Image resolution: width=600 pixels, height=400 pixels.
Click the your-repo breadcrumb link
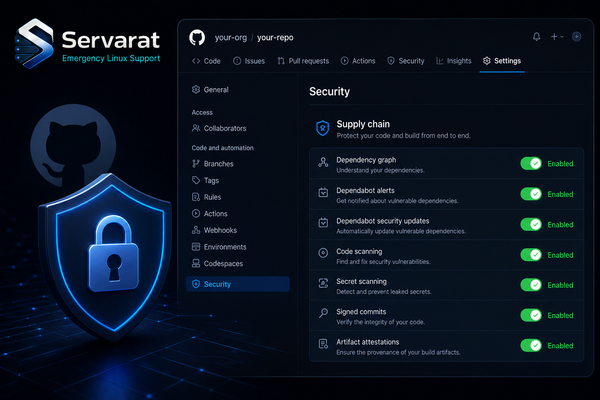pyautogui.click(x=275, y=38)
